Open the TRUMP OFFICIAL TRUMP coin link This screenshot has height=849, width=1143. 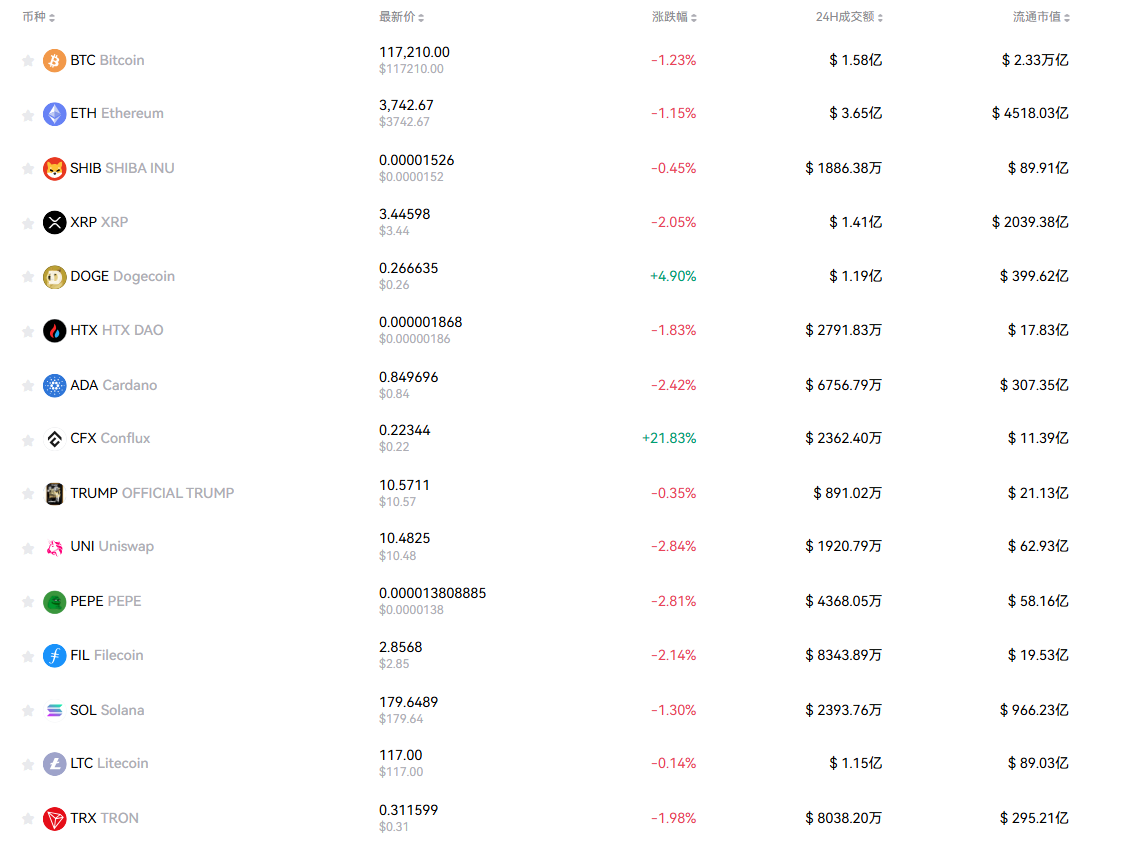[152, 493]
